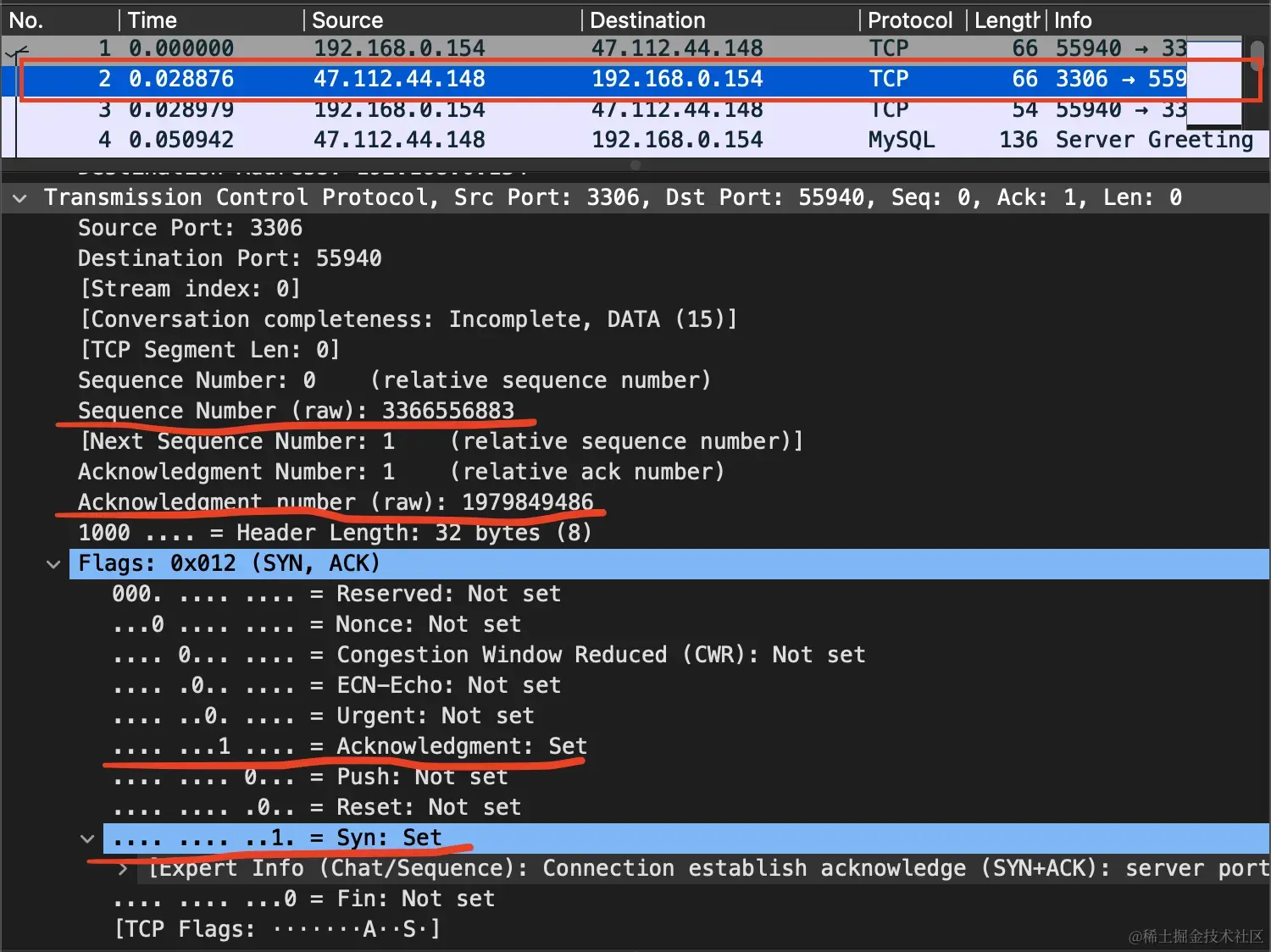Expand the Expert Info (Chat/Sequence) node
The height and width of the screenshot is (952, 1271).
point(122,869)
